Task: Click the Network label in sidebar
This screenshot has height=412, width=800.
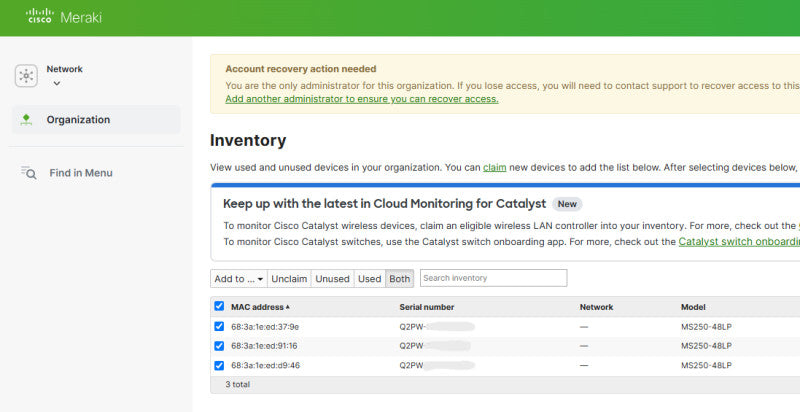Action: 64,69
